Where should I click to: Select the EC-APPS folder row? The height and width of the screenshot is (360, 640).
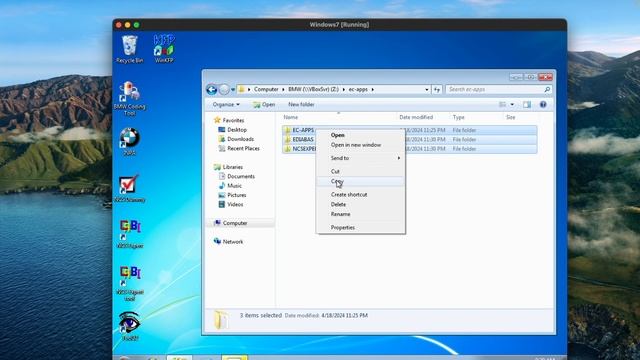(409, 130)
